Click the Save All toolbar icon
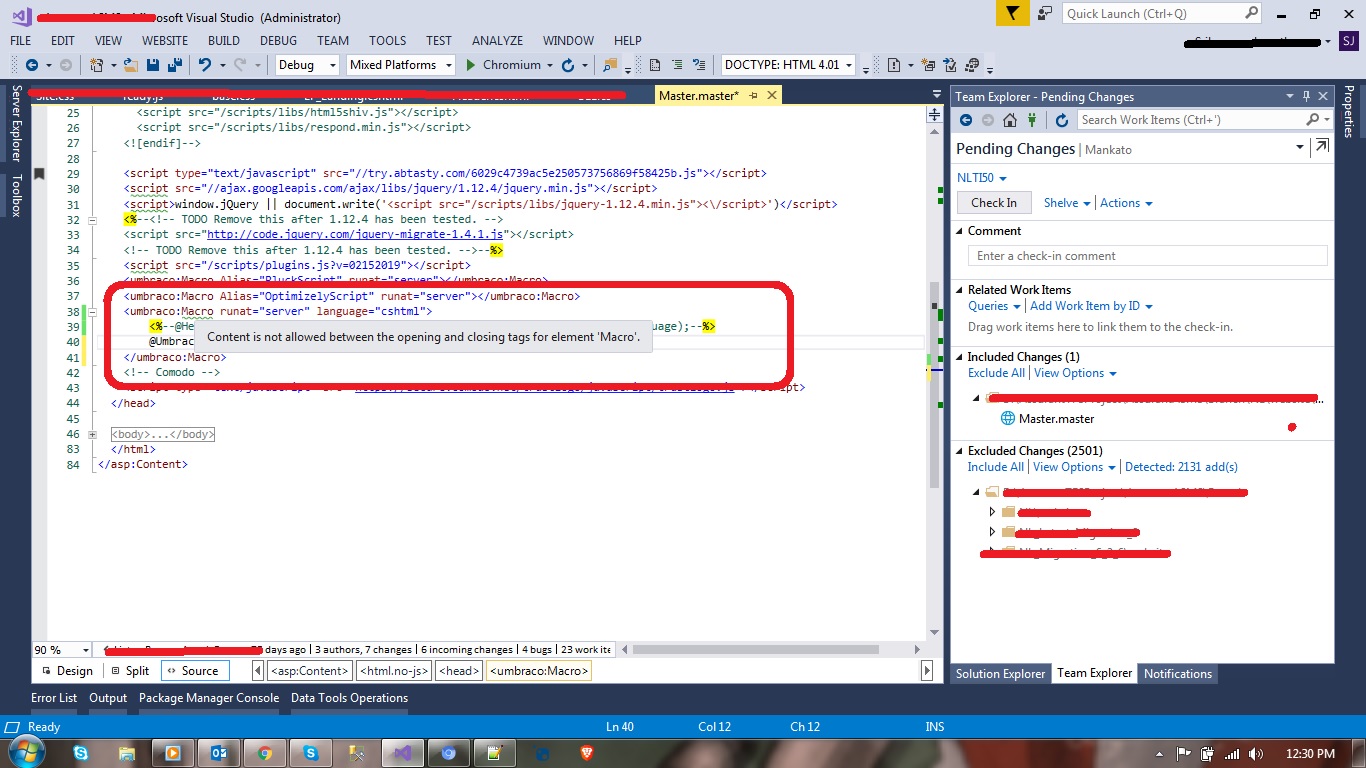The image size is (1366, 768). [174, 65]
